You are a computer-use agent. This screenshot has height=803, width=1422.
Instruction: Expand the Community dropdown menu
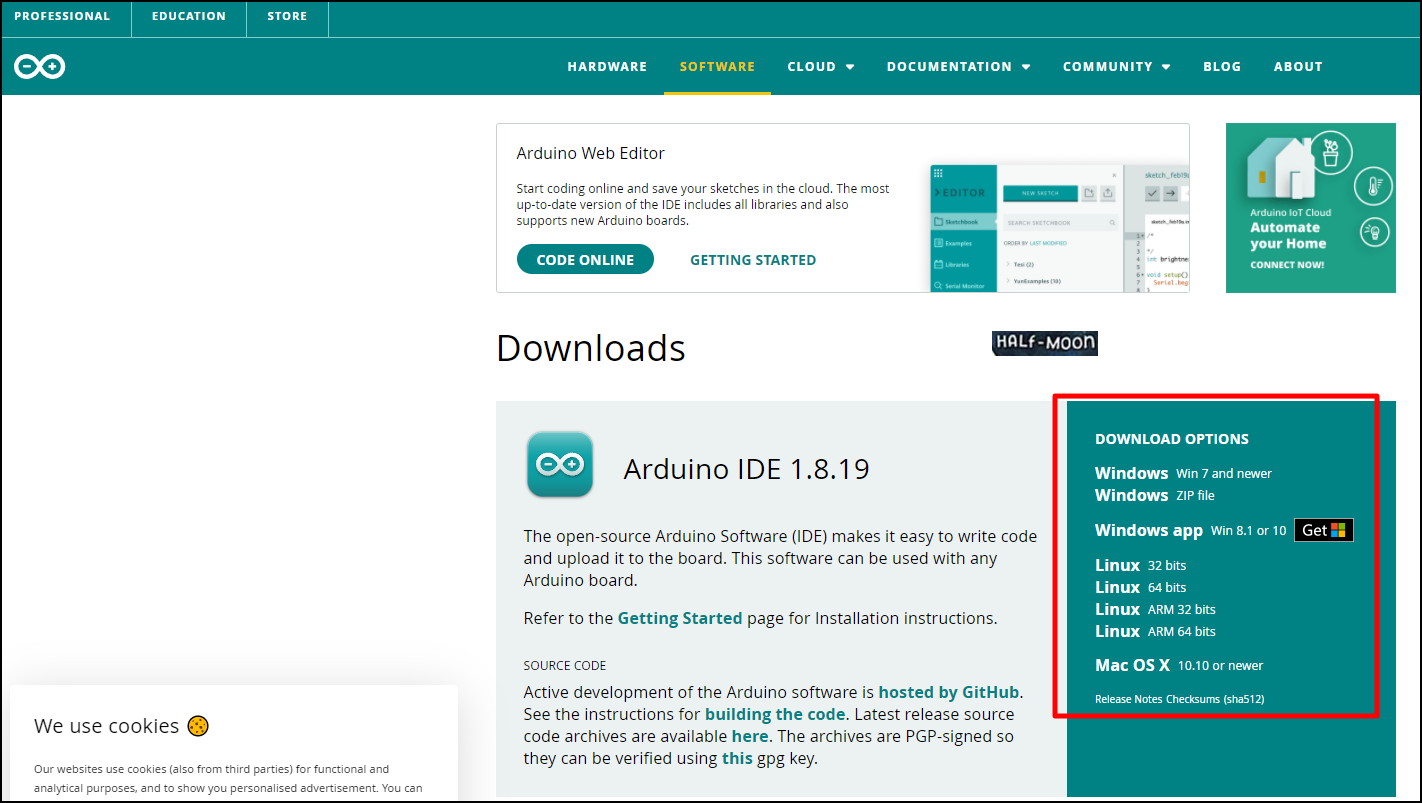pyautogui.click(x=1116, y=67)
